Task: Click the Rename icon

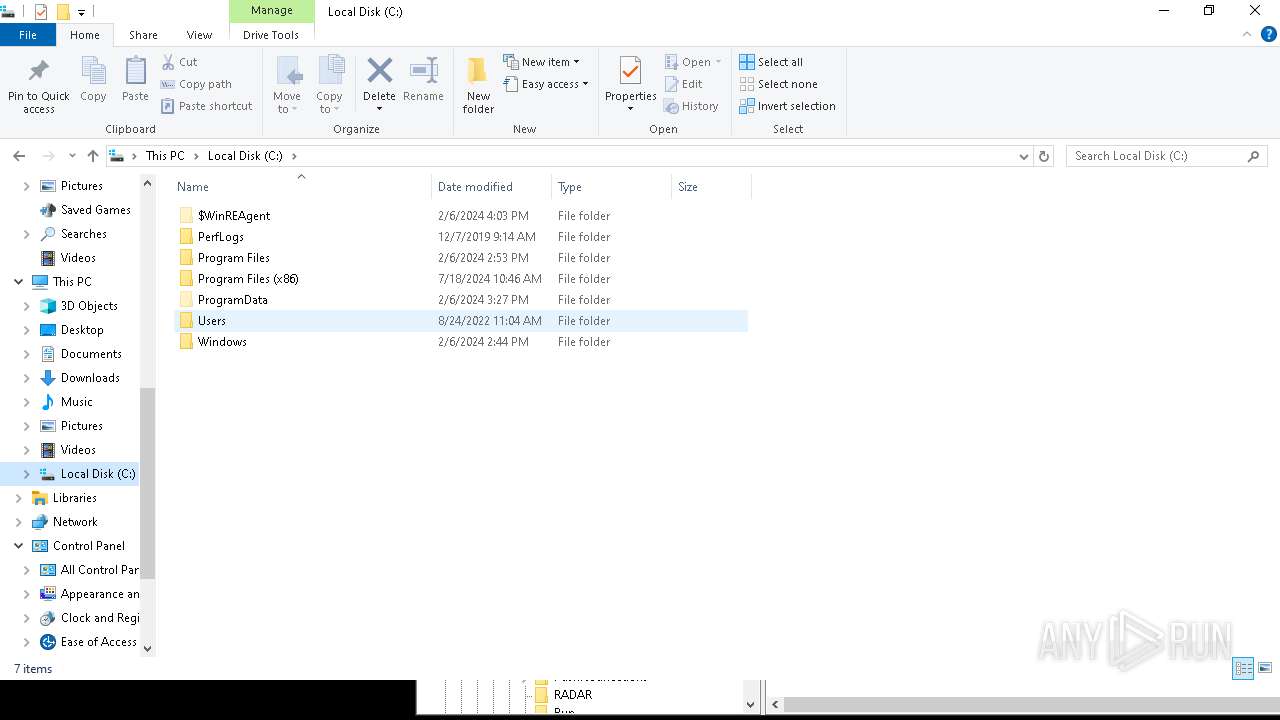Action: 424,71
